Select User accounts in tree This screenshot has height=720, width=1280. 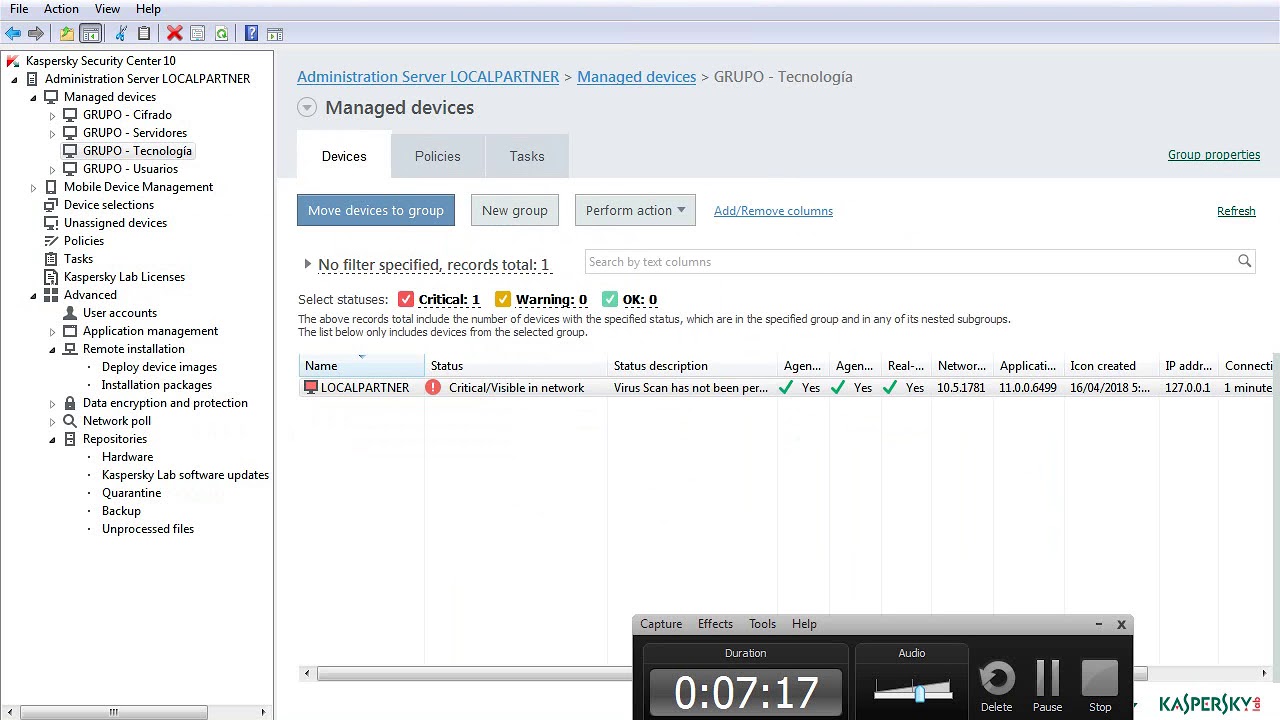click(x=120, y=313)
